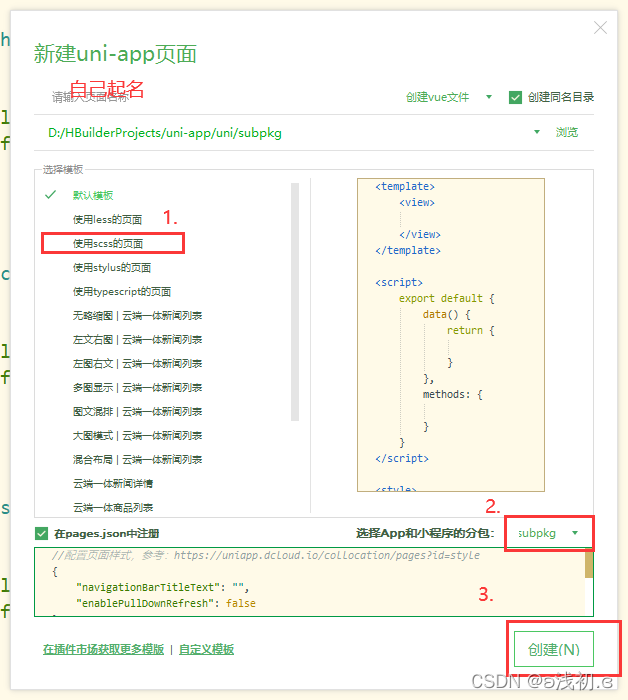Click the 创建(N) button

(x=554, y=649)
